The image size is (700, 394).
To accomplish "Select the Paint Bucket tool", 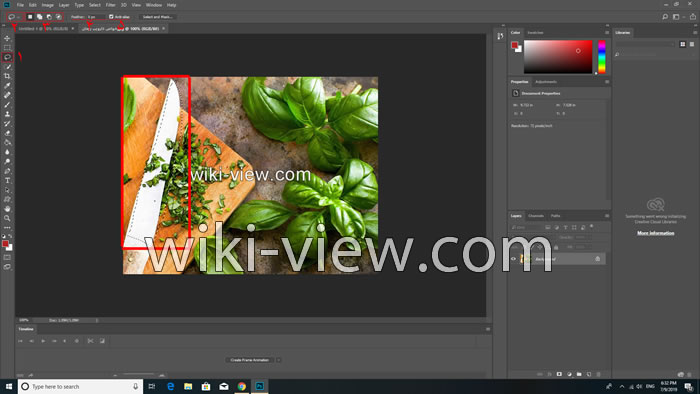I will click(7, 142).
